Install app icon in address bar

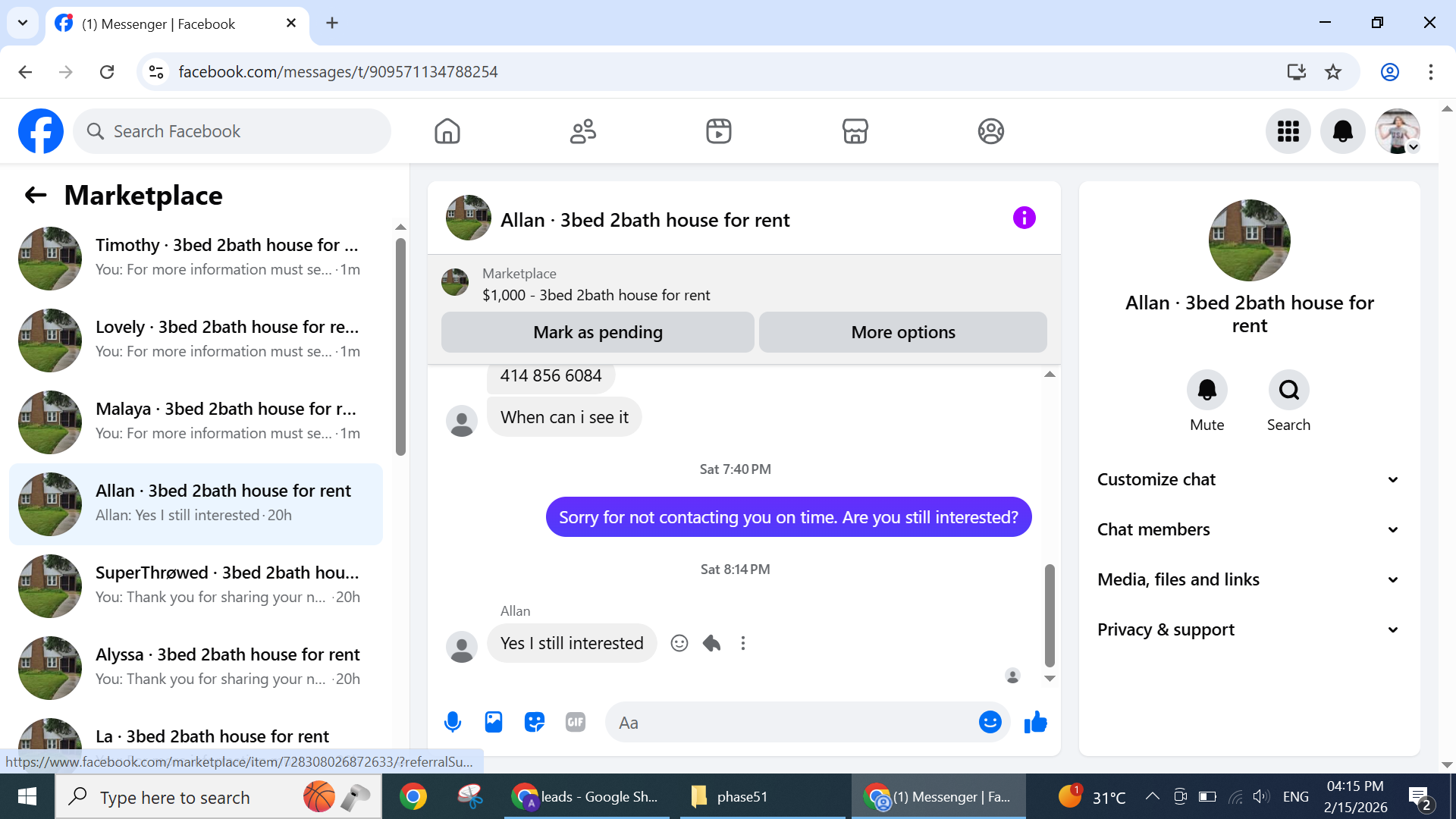click(1297, 72)
